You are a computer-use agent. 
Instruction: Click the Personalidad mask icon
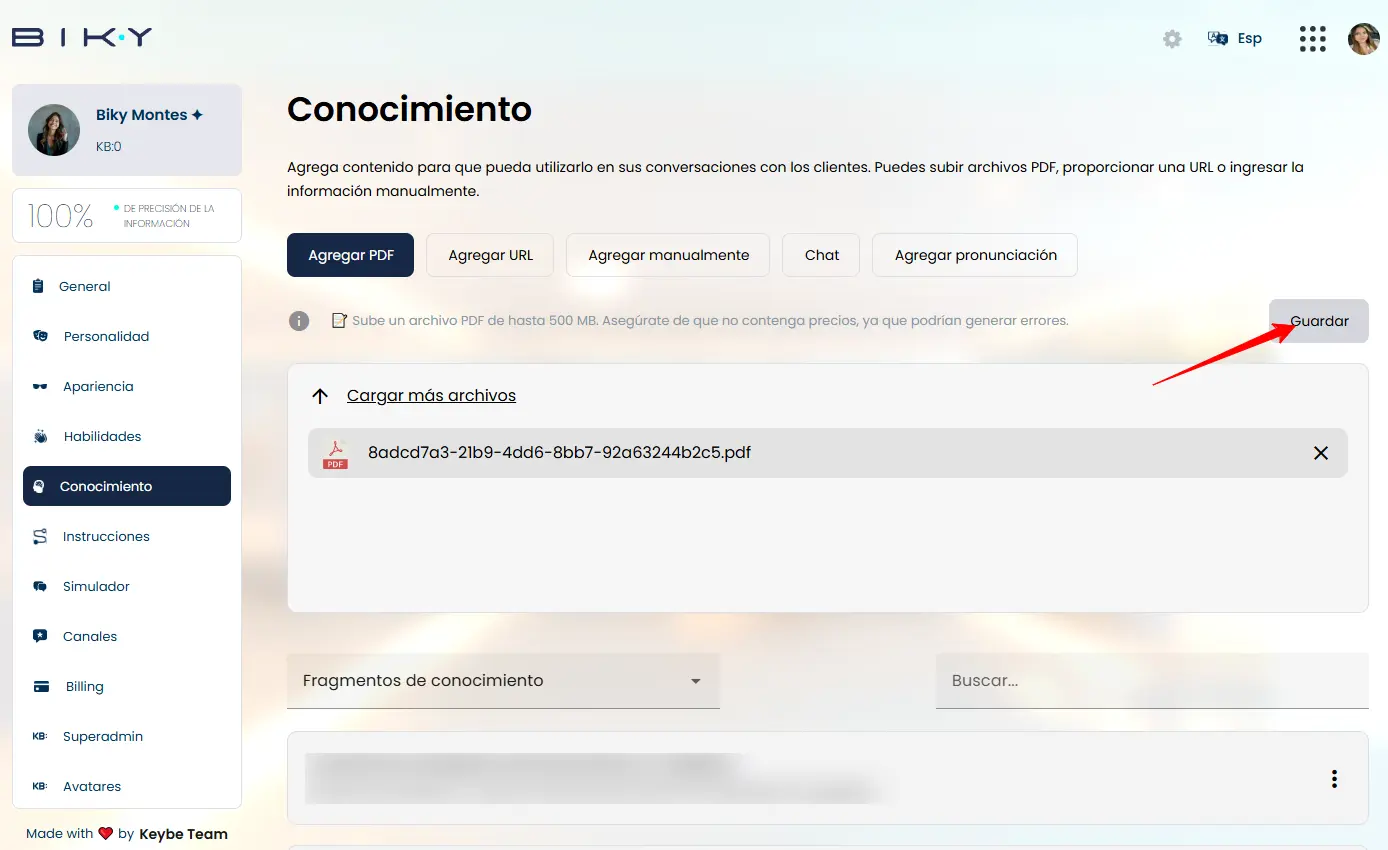point(40,336)
